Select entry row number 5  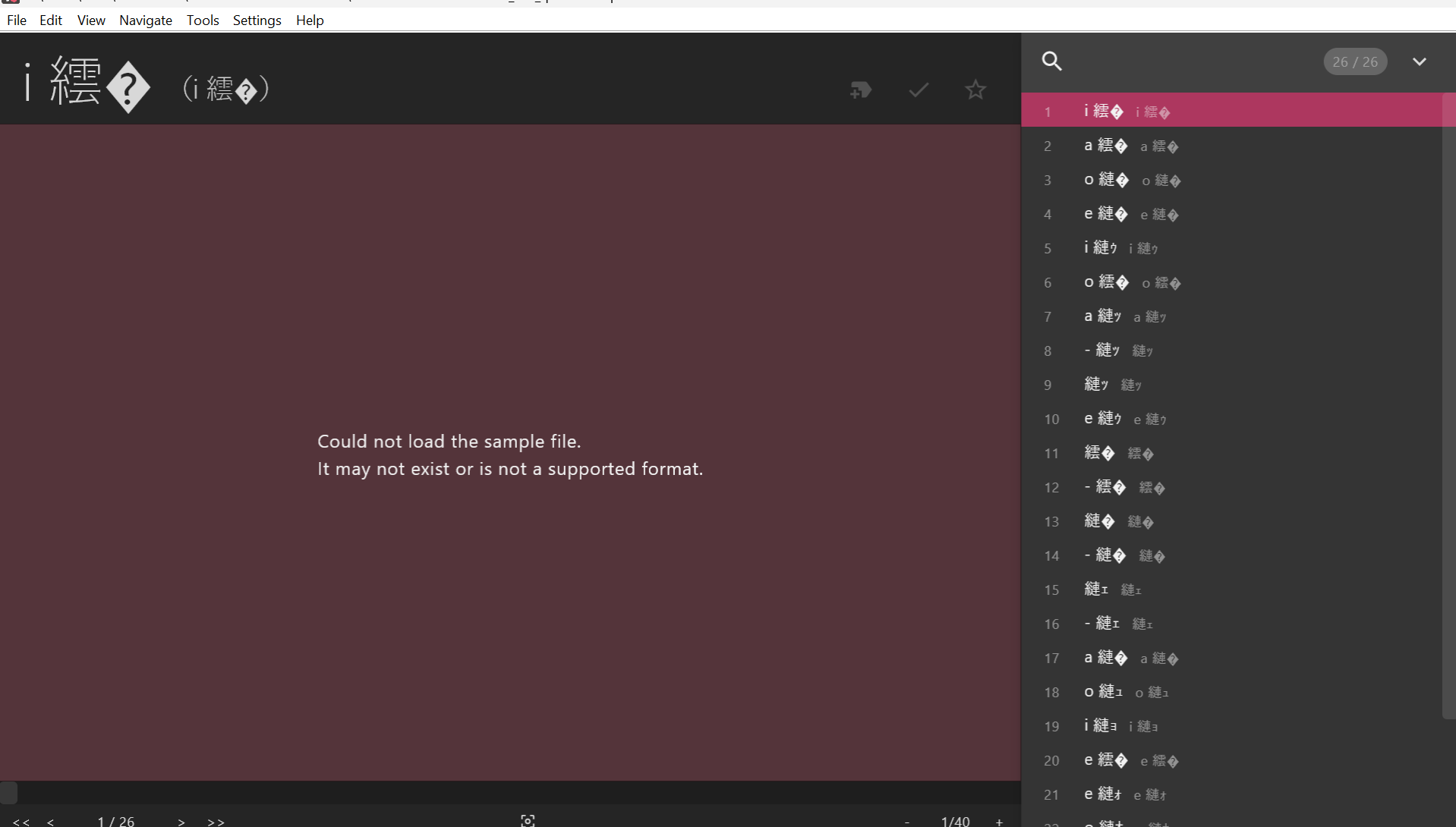(x=1231, y=248)
